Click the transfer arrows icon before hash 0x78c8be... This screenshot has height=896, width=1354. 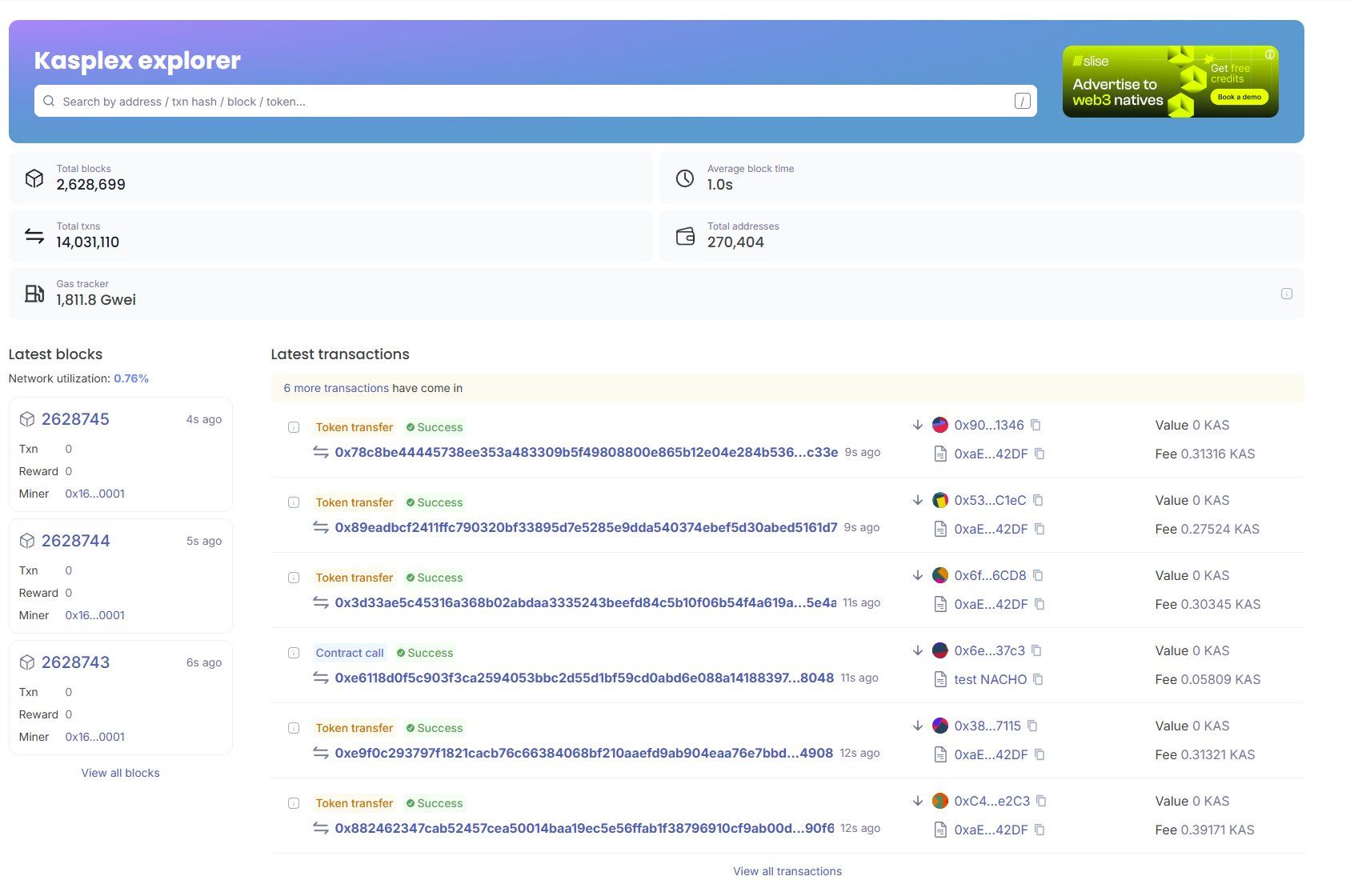pos(319,452)
